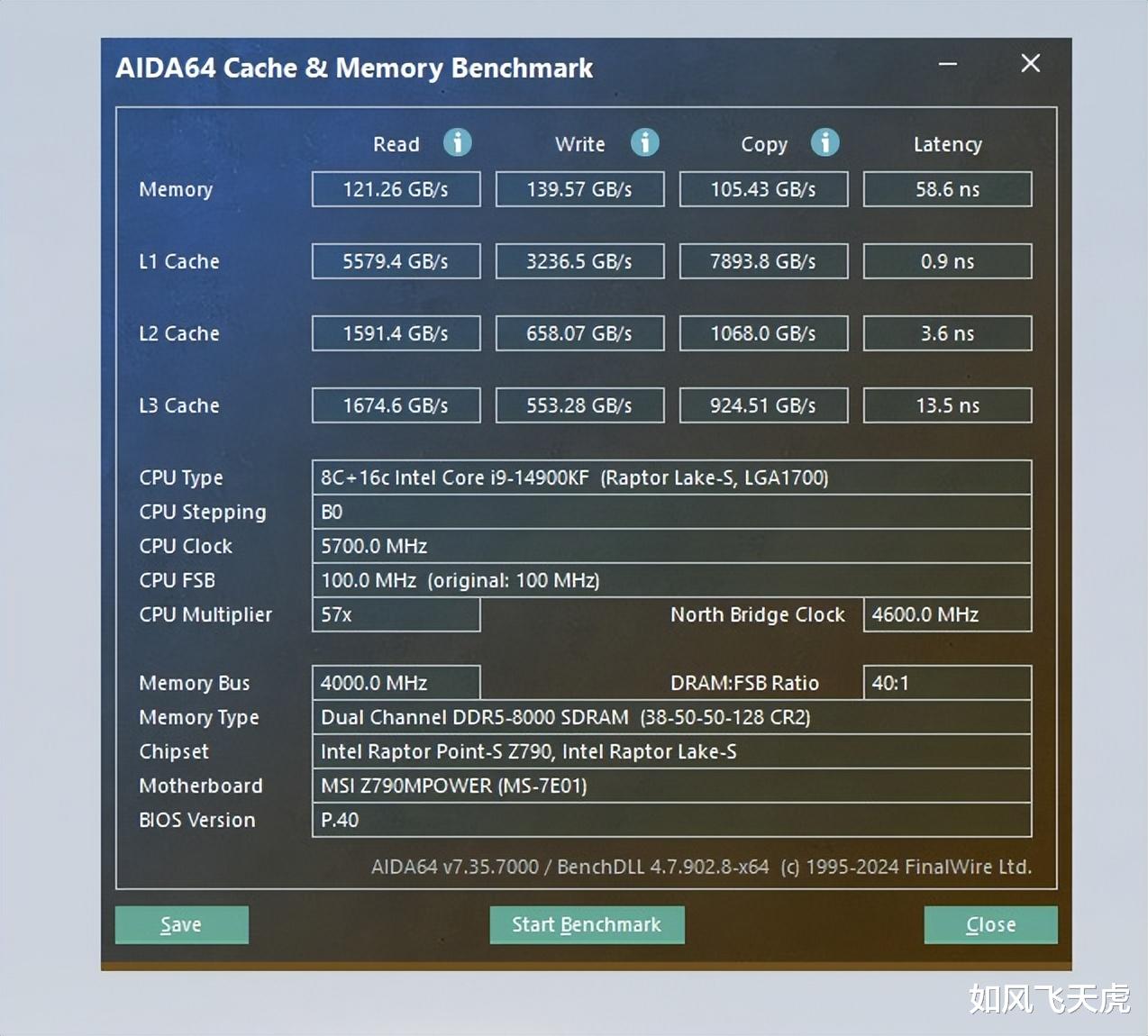Select L2 Cache latency 3.6 ns

(x=947, y=333)
